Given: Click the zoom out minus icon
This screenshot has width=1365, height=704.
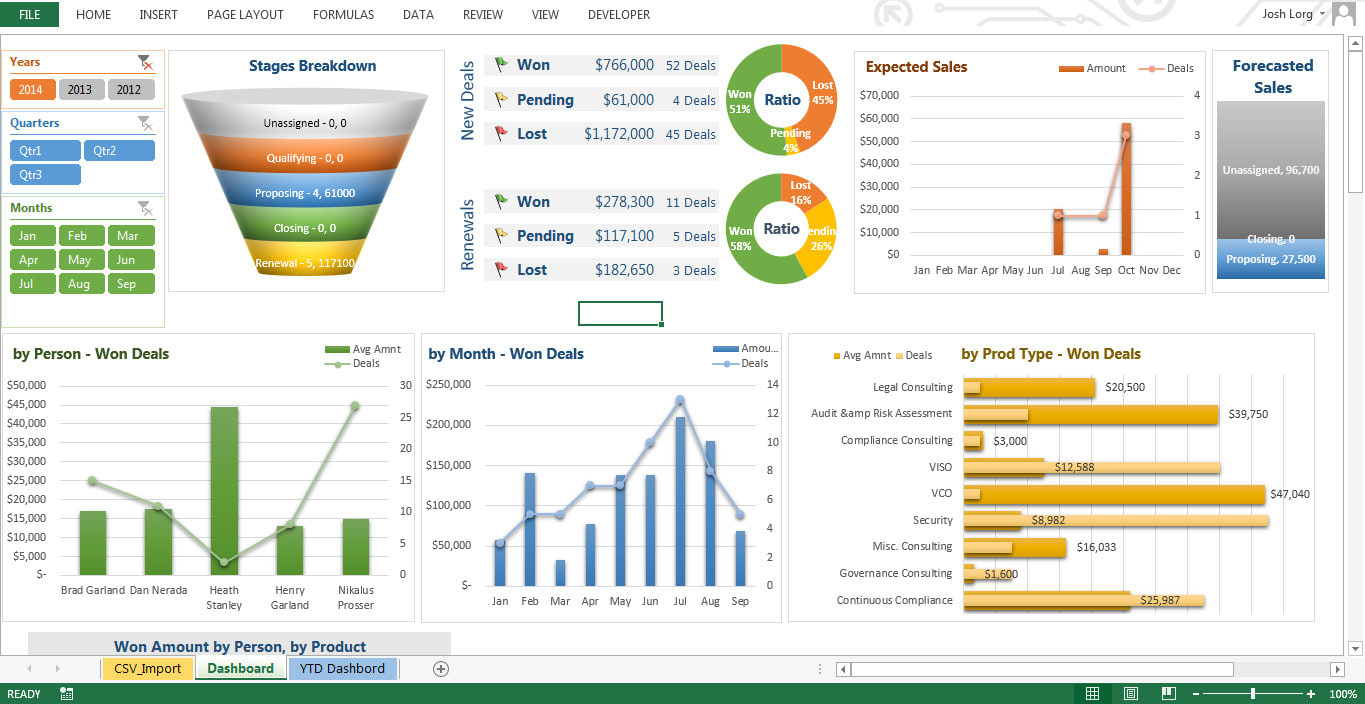Looking at the screenshot, I should point(1195,694).
